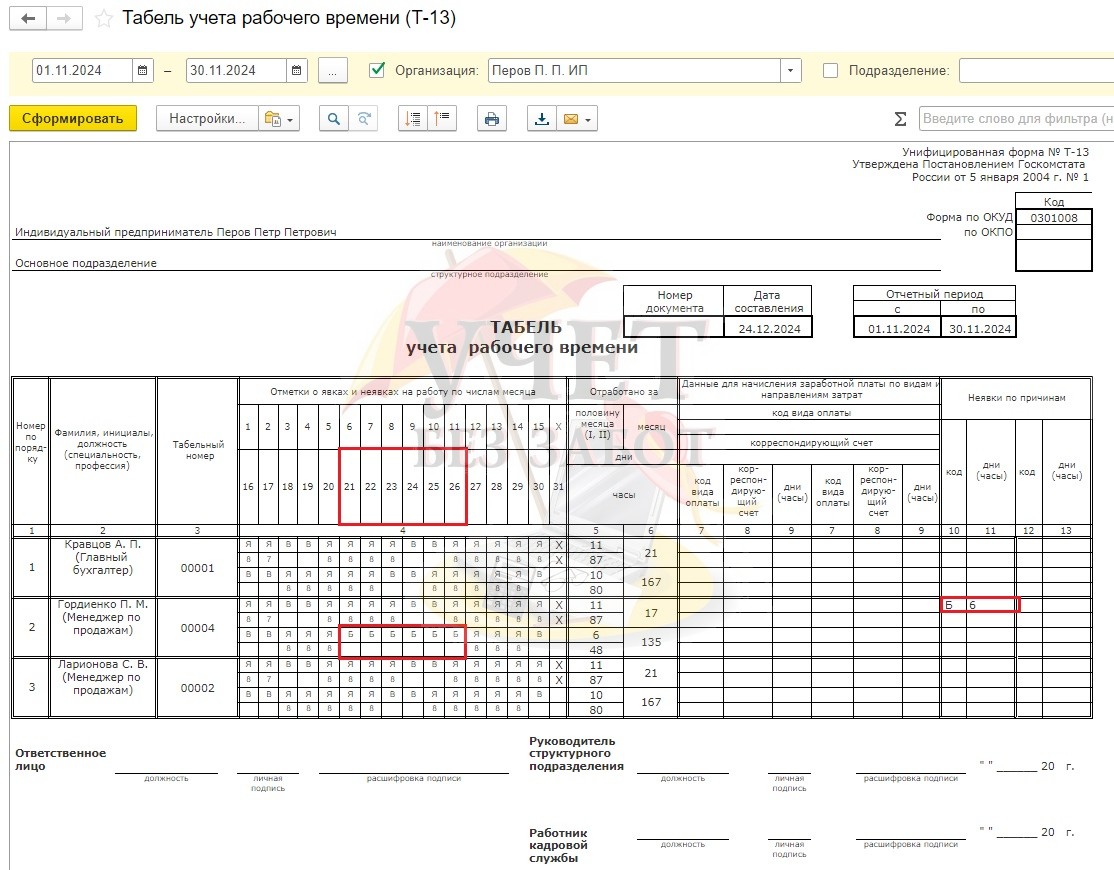Click the start date field 01.11.2024
The height and width of the screenshot is (870, 1114).
(82, 70)
